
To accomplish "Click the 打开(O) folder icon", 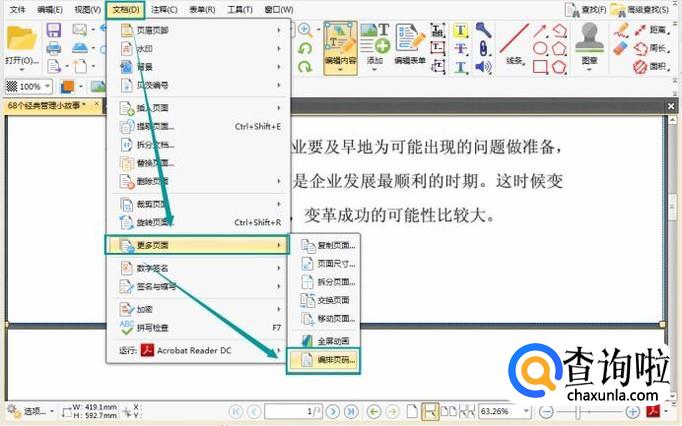I will (21, 39).
